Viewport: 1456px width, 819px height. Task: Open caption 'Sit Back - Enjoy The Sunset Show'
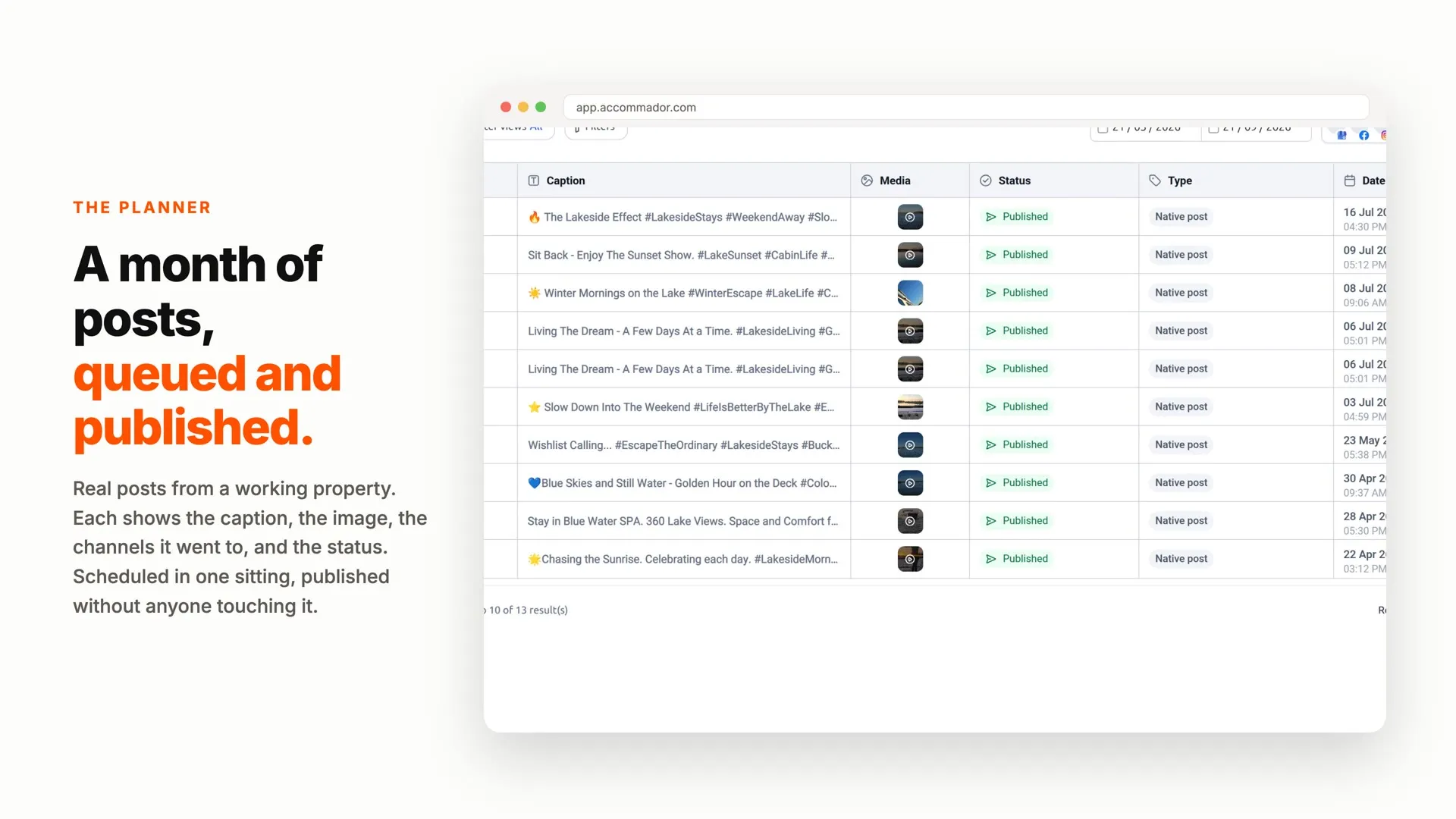pyautogui.click(x=681, y=255)
